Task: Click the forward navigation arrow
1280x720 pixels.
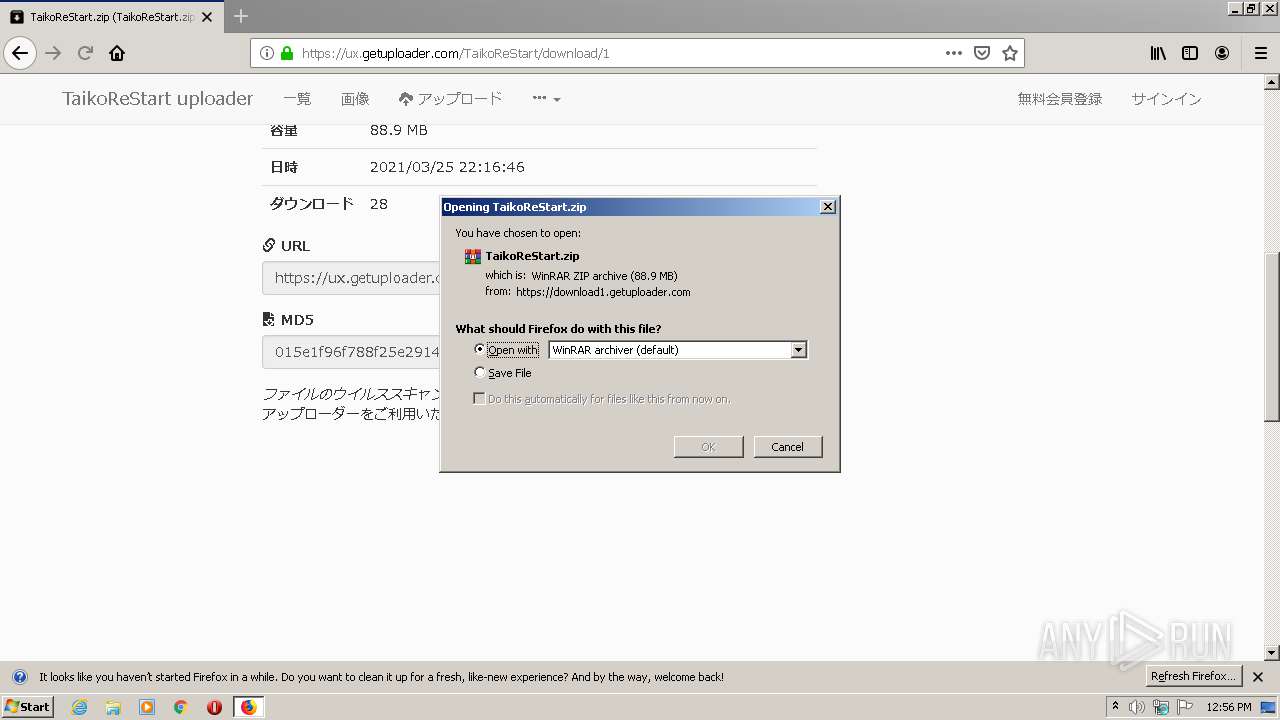Action: (x=54, y=53)
